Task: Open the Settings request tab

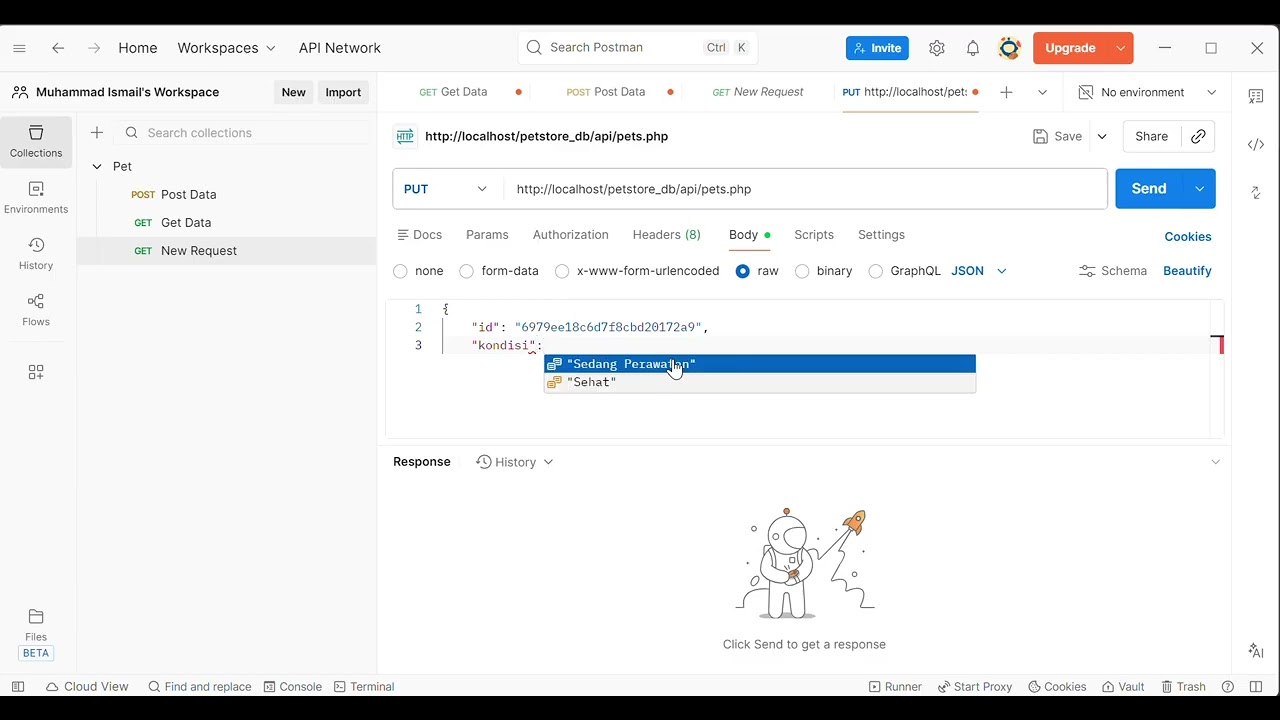Action: tap(881, 235)
